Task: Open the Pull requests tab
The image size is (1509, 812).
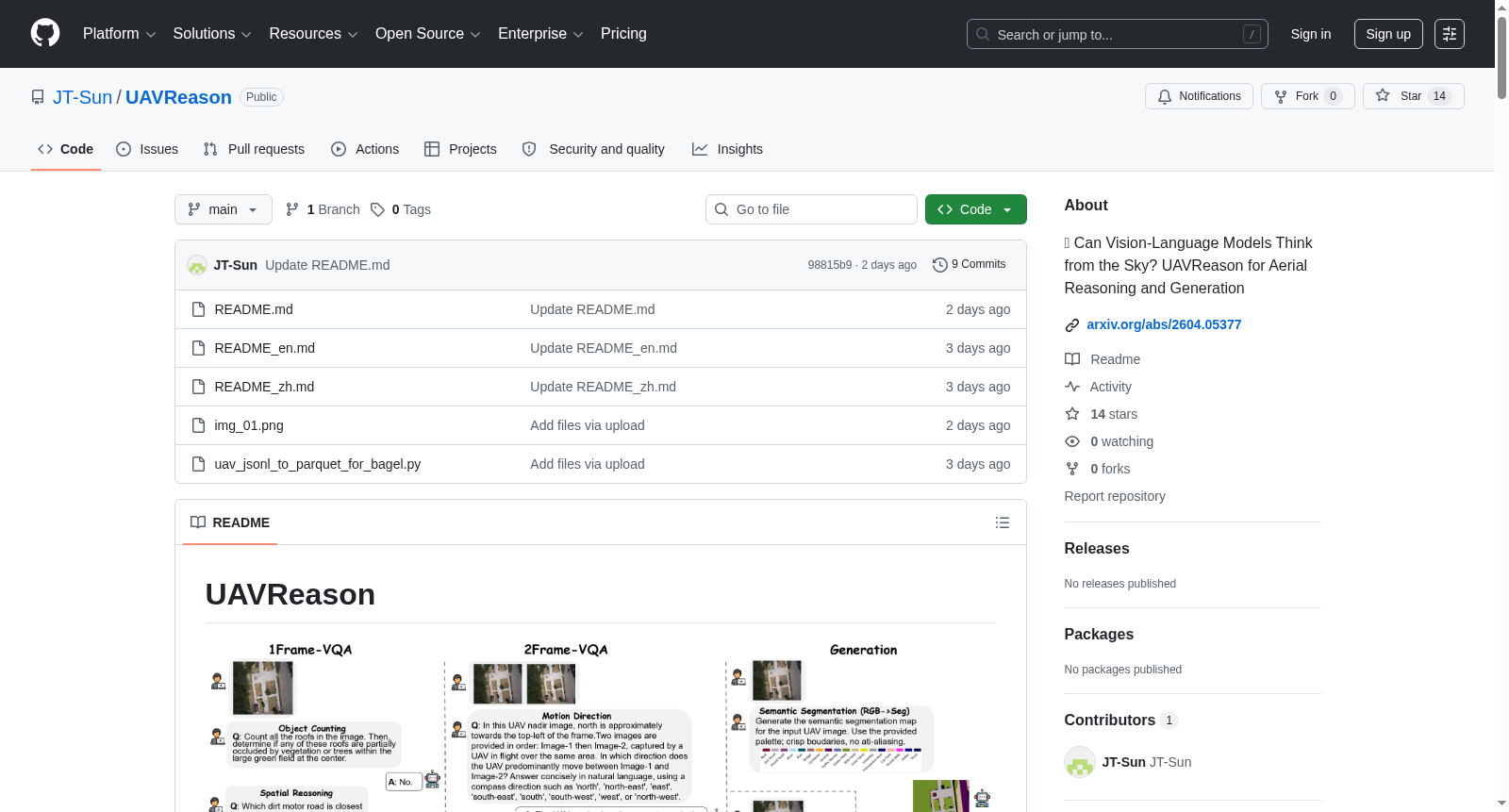Action: click(x=254, y=149)
